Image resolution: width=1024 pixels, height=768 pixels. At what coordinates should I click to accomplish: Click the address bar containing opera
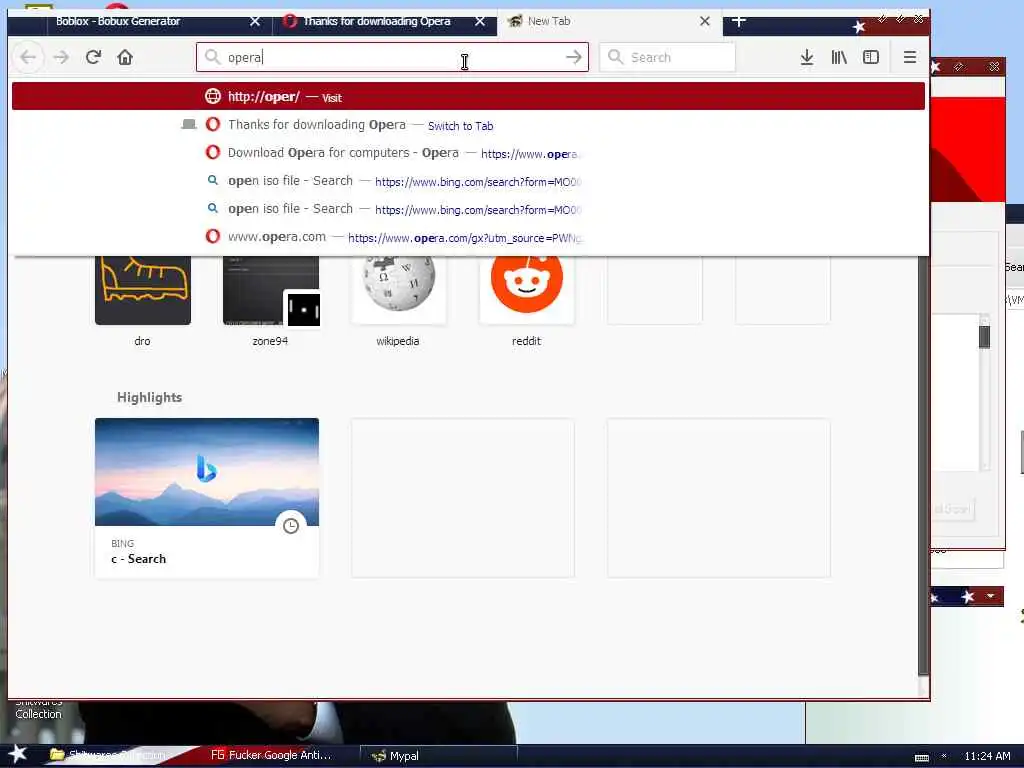click(392, 57)
